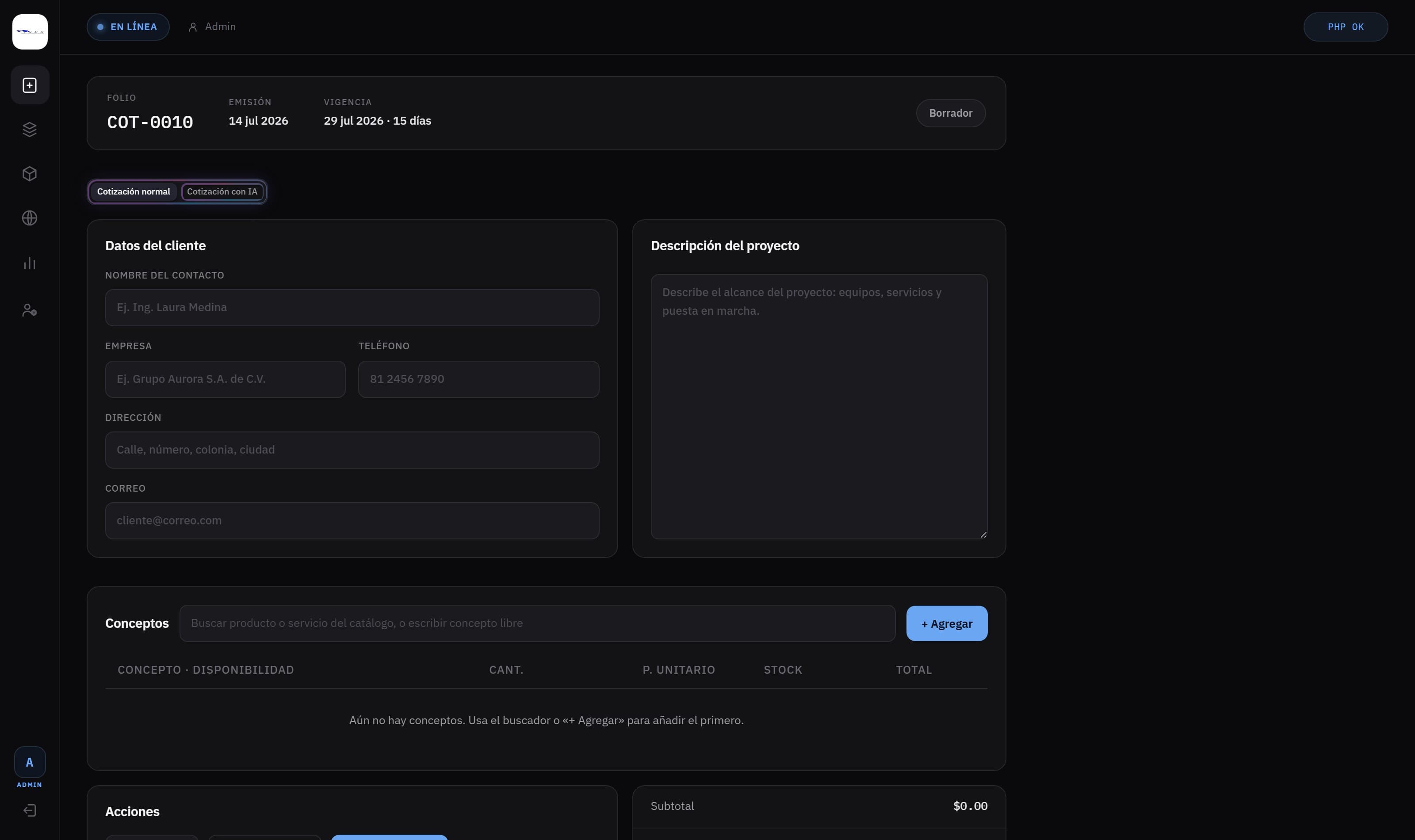Open the new quotation sidebar icon
This screenshot has width=1415, height=840.
tap(30, 85)
